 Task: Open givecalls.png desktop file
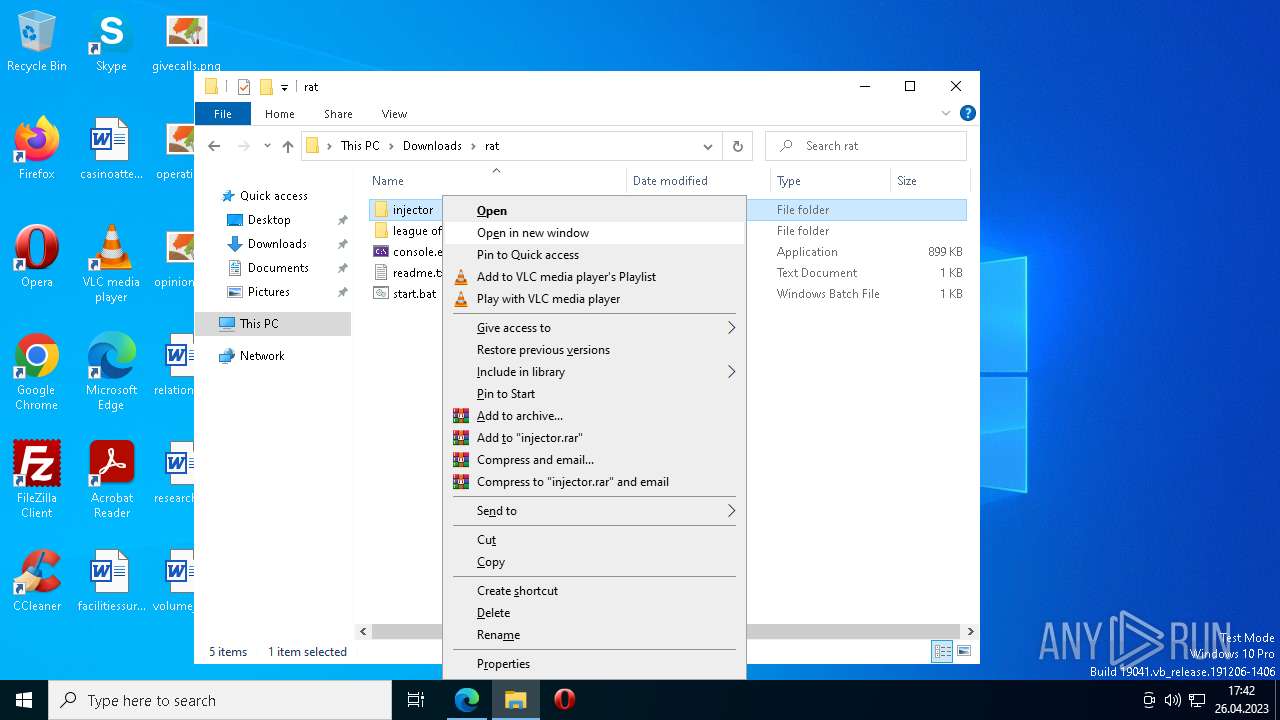186,42
